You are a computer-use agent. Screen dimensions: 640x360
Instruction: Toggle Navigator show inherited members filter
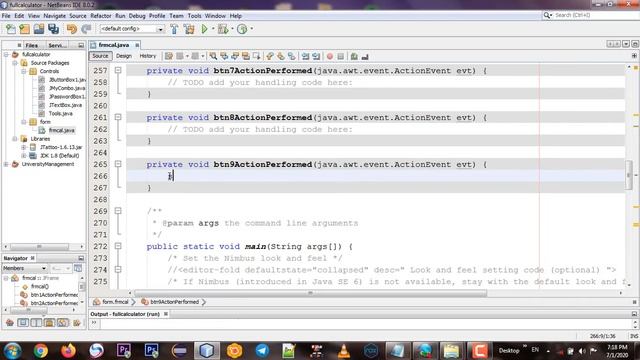click(10, 323)
